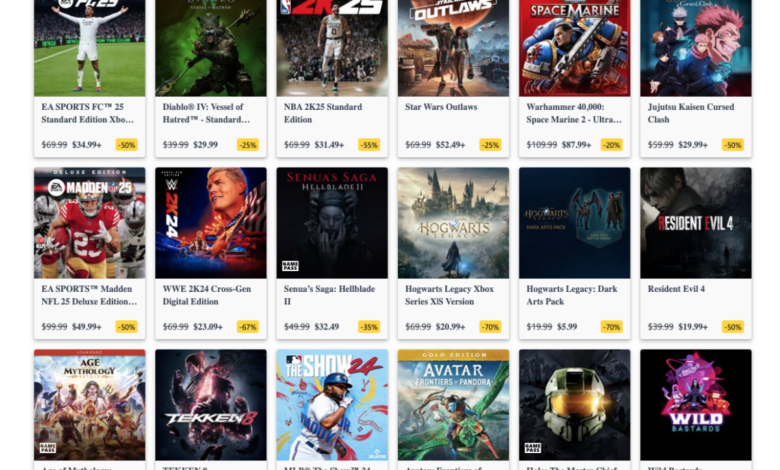Click the Diablo IV Vessel of Hatred title
Image resolution: width=780 pixels, height=470 pixels.
coord(206,113)
